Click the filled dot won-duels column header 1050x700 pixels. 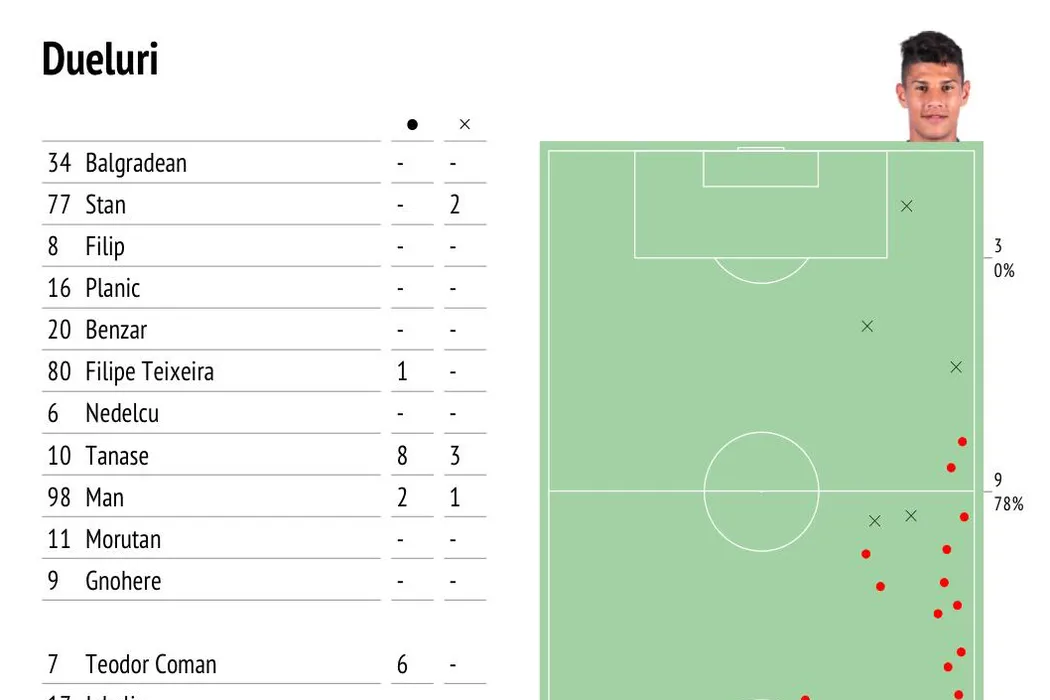[412, 125]
